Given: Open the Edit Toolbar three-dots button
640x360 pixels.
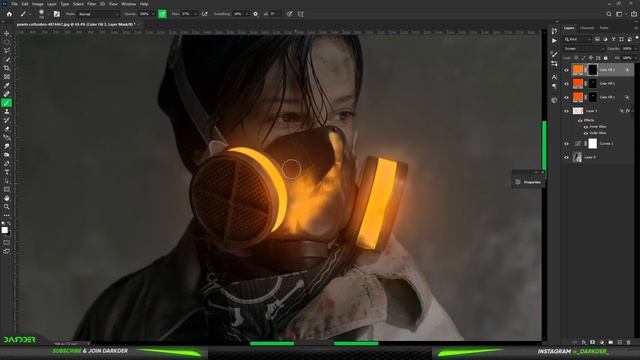Looking at the screenshot, I should 7,216.
